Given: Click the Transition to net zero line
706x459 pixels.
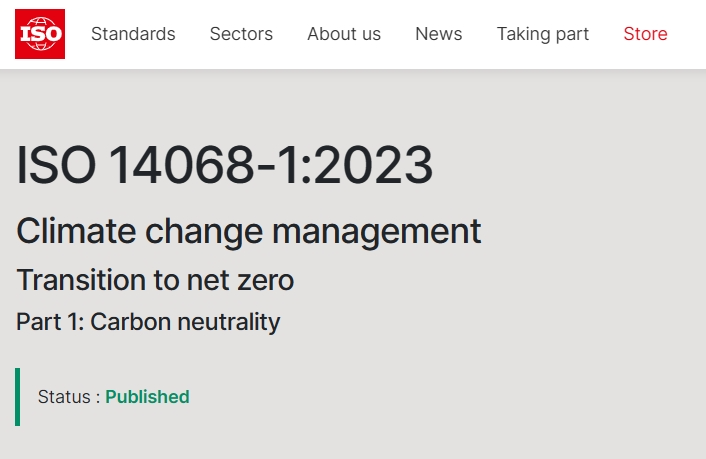Looking at the screenshot, I should click(155, 280).
